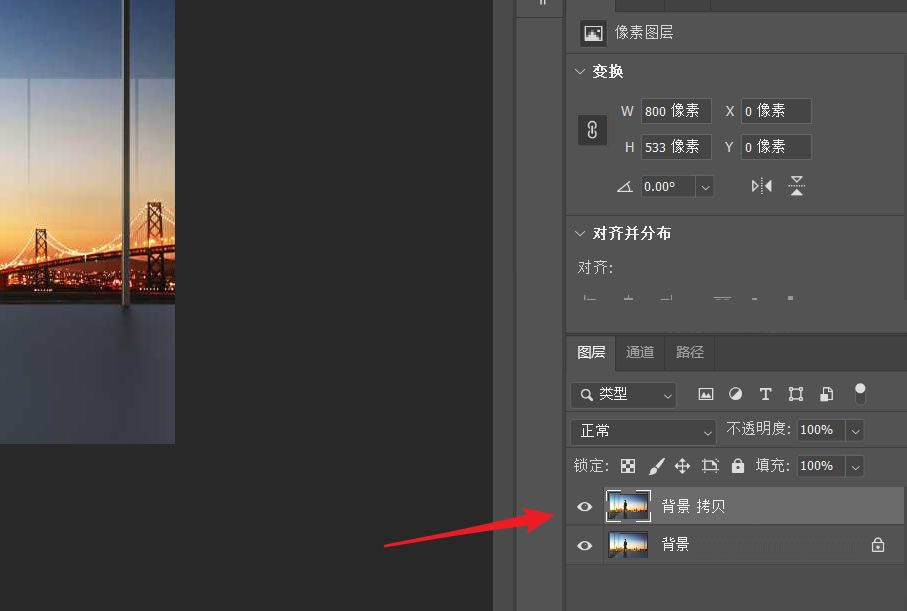The height and width of the screenshot is (611, 907).
Task: Open the 不透明度 slider dropdown arrow
Action: tap(855, 430)
